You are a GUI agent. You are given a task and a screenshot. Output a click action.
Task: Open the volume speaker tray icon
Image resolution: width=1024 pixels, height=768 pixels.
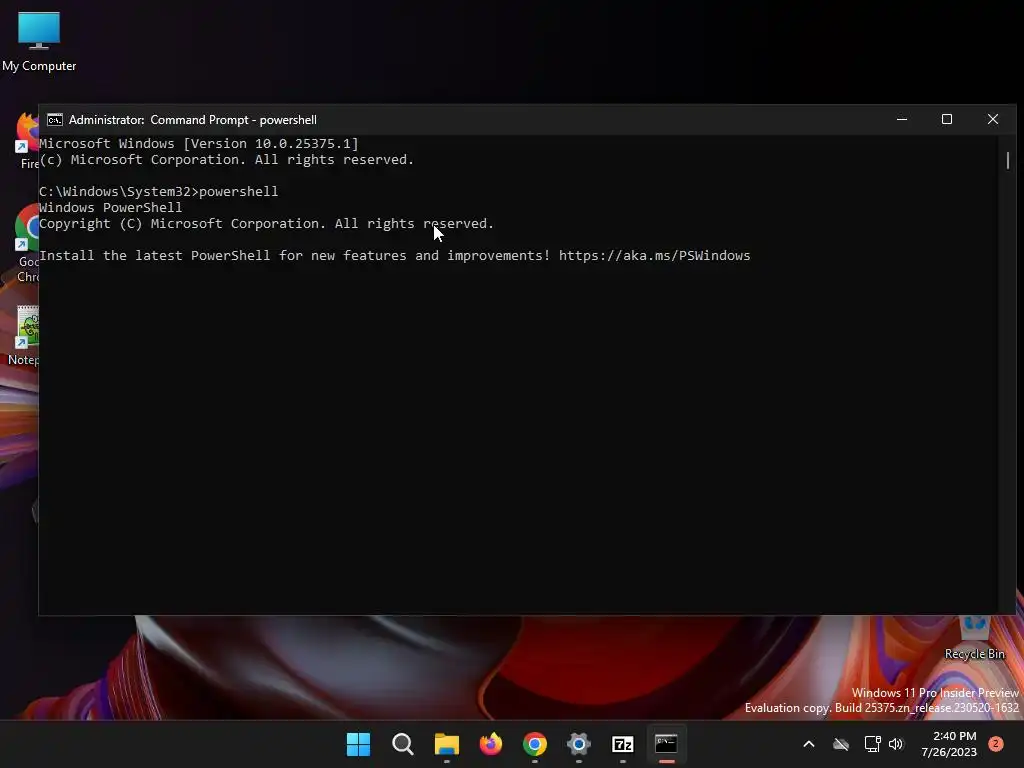point(896,744)
